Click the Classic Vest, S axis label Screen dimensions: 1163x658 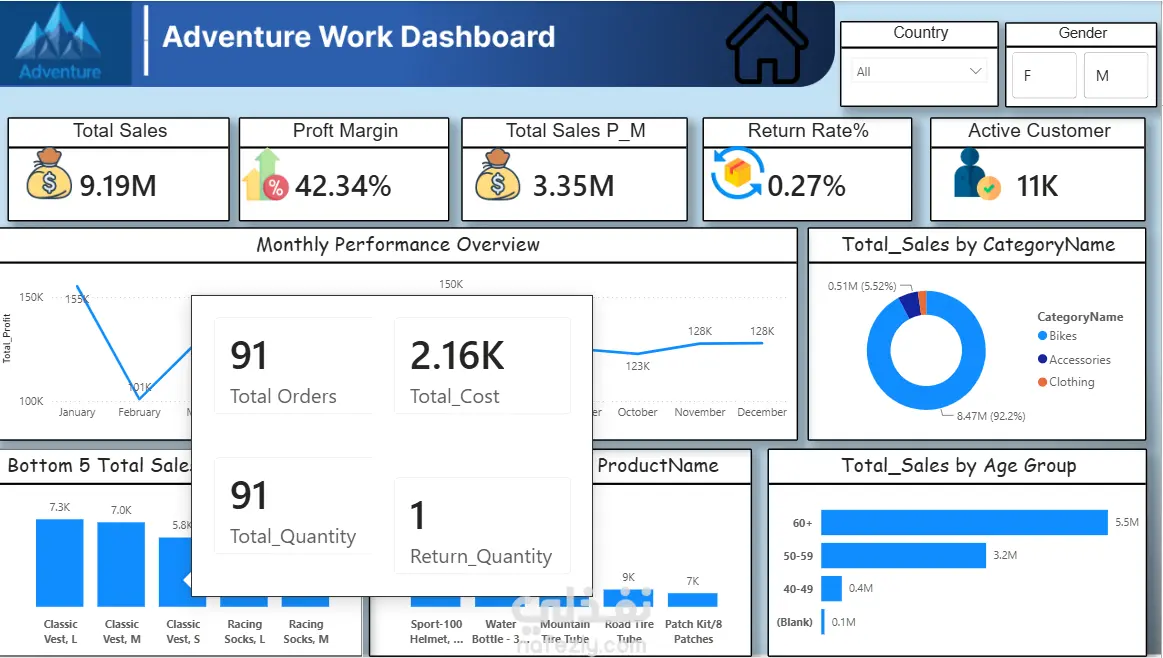click(x=183, y=631)
